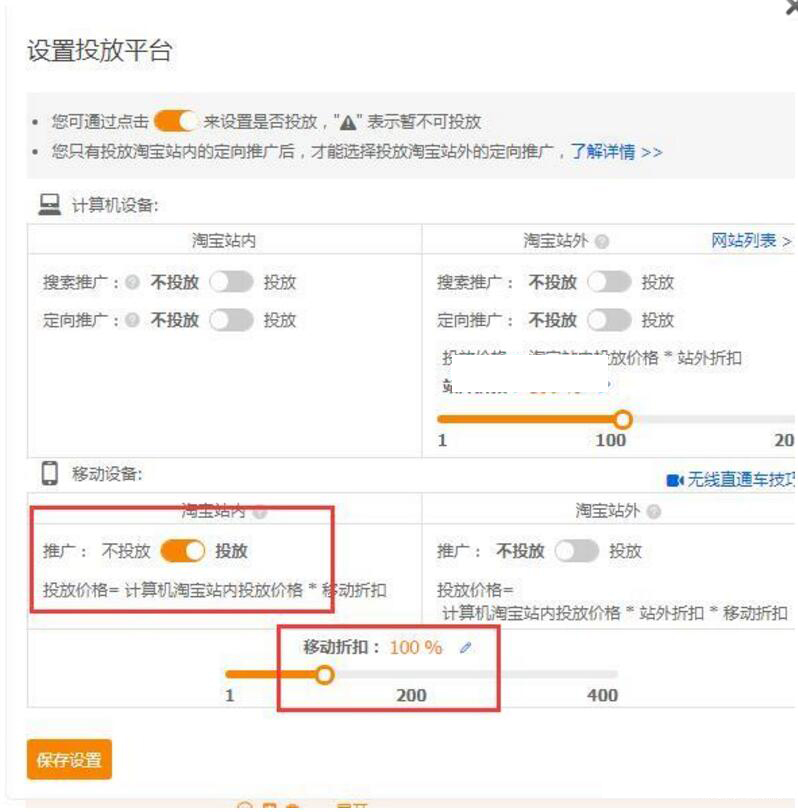Image resolution: width=798 pixels, height=812 pixels.
Task: Click warning triangle icon in the tips
Action: point(348,123)
